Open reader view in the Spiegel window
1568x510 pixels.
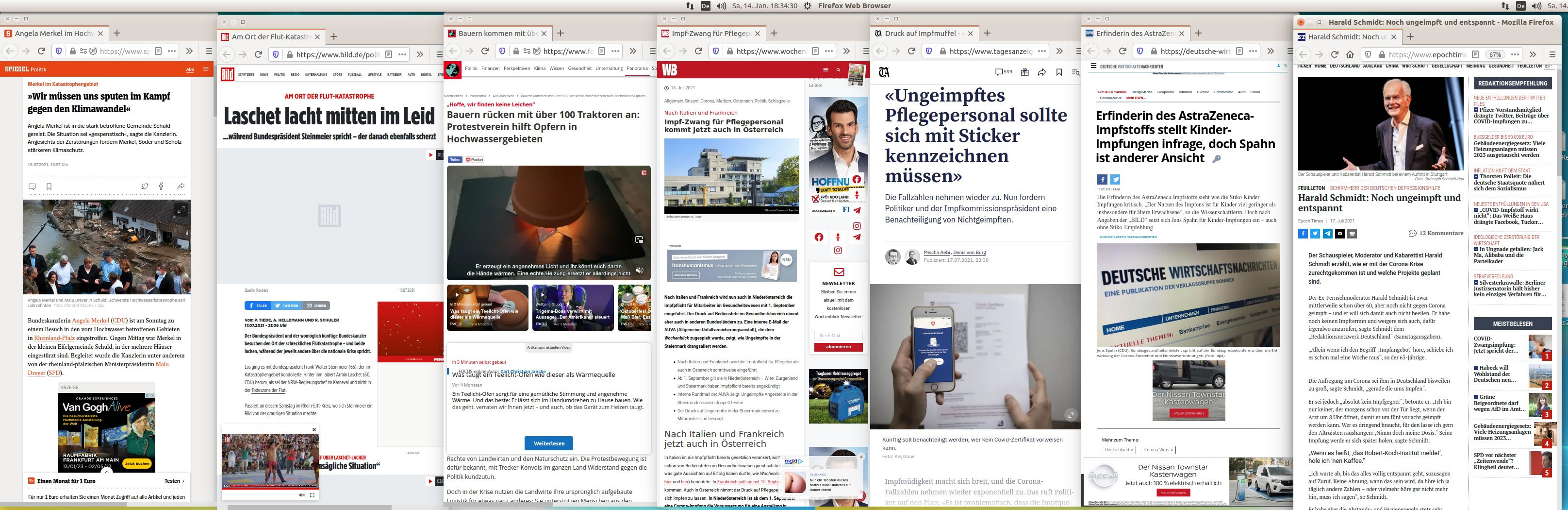pyautogui.click(x=158, y=51)
